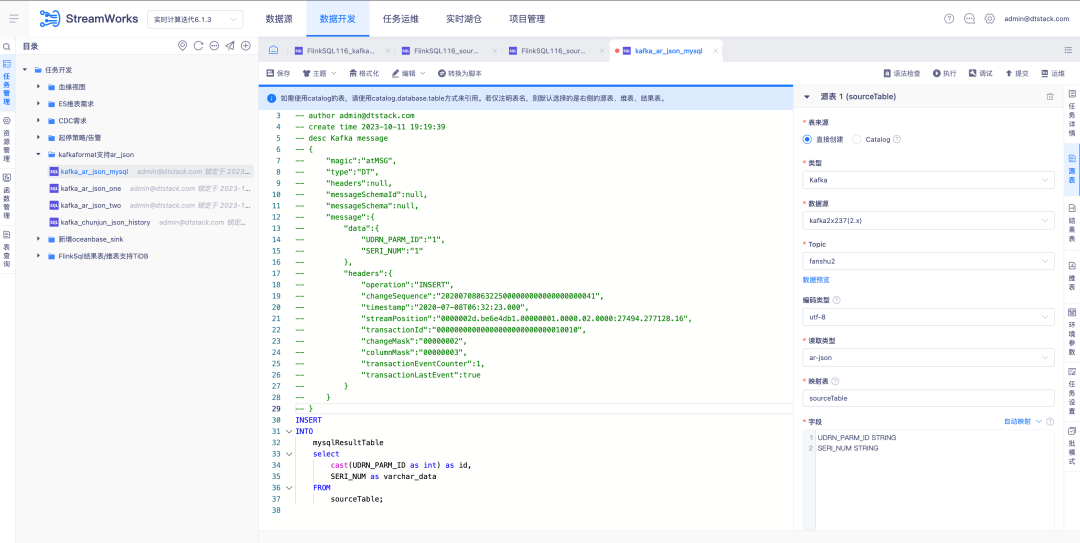Open 数据源 kafka2x237 dropdown
The height and width of the screenshot is (543, 1080).
tap(928, 221)
